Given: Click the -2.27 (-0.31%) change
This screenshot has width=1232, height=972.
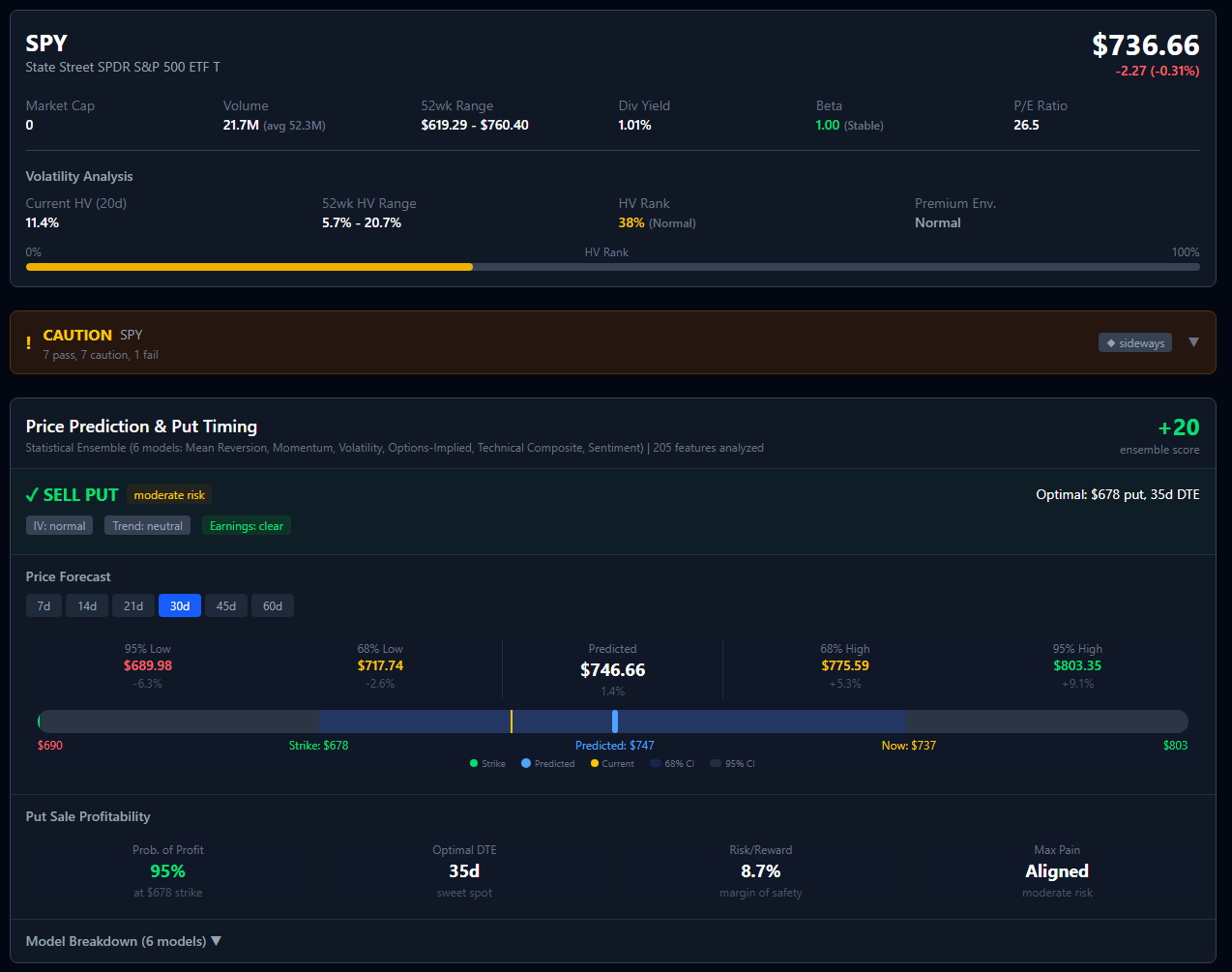Looking at the screenshot, I should (x=1158, y=71).
